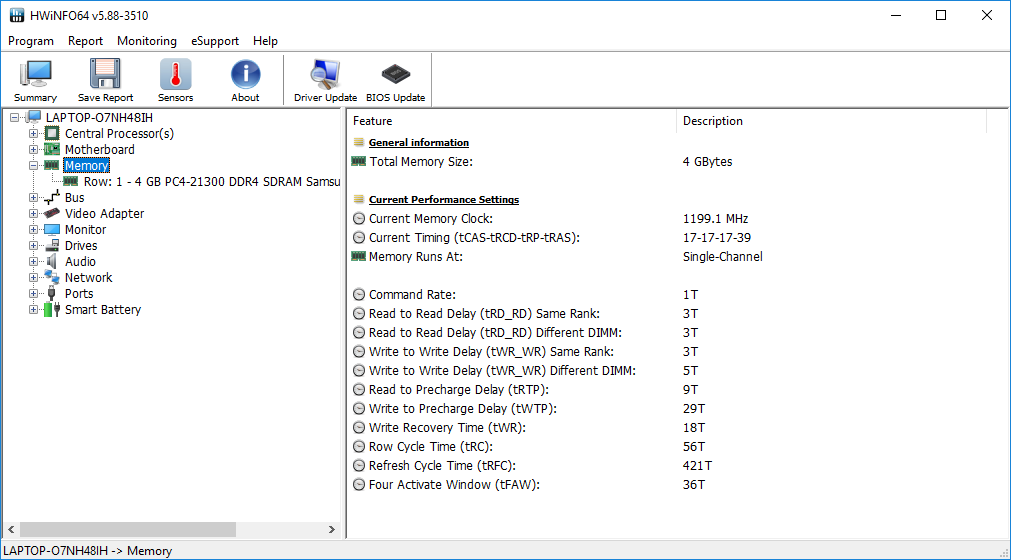Click the tree scrollbar left arrow
The image size is (1011, 560).
coord(11,529)
